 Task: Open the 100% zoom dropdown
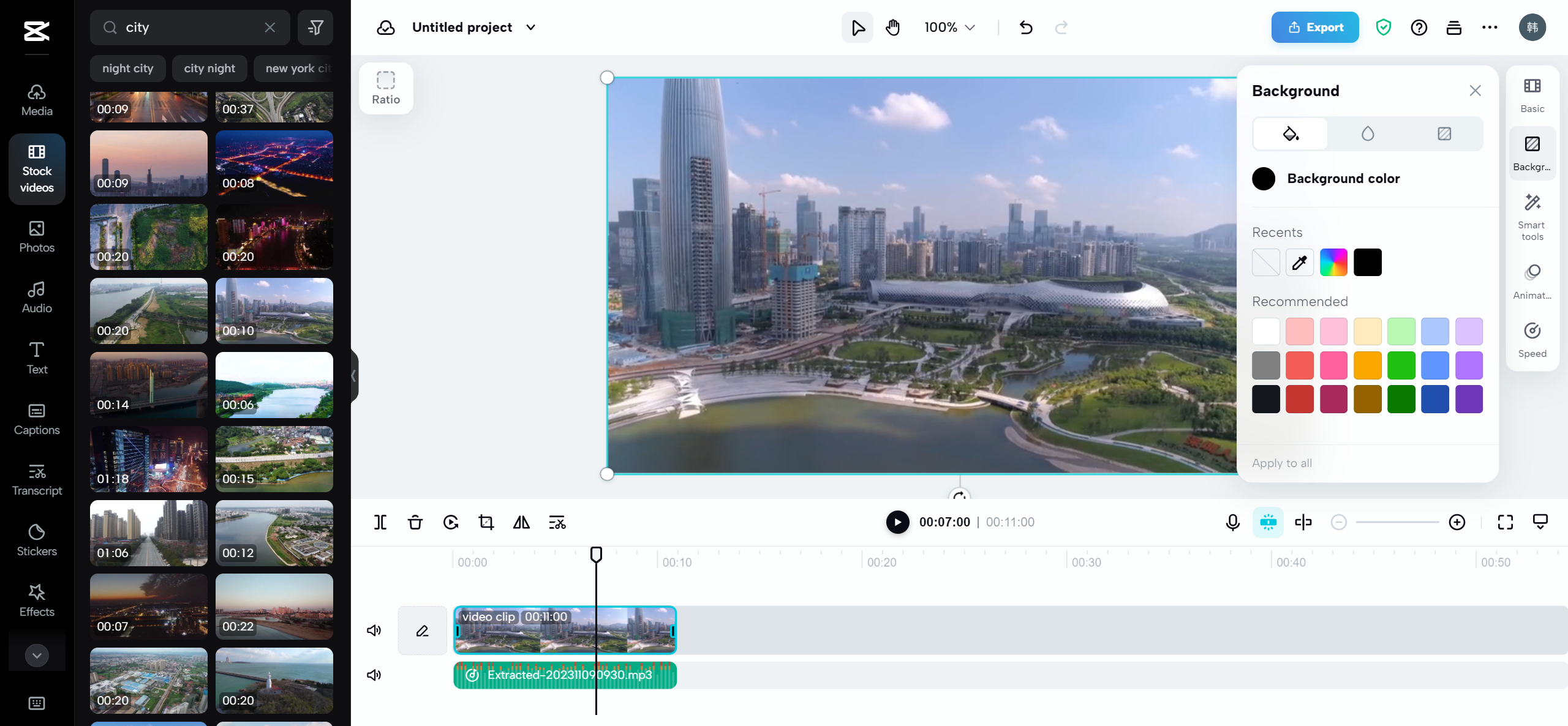pos(950,28)
